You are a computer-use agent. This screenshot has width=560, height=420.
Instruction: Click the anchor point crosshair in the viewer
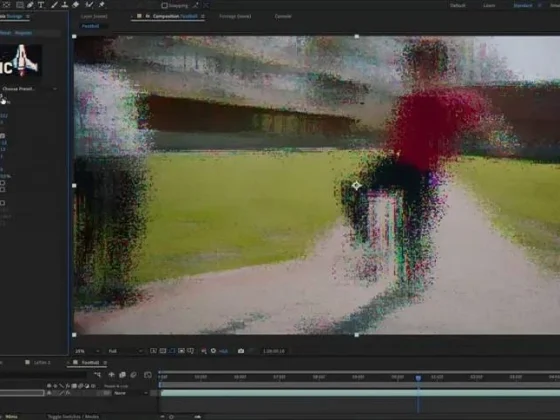tap(356, 185)
